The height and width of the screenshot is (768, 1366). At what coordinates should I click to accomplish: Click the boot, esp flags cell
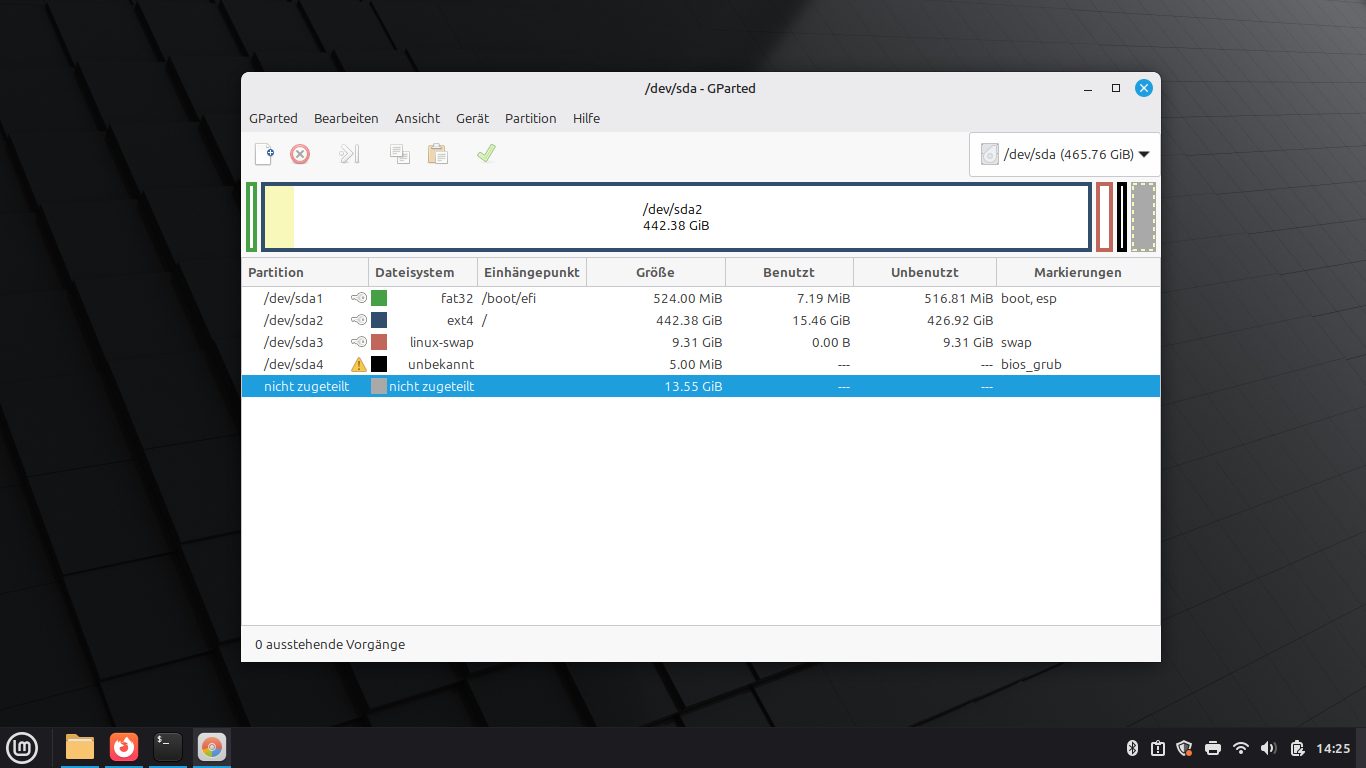point(1028,298)
